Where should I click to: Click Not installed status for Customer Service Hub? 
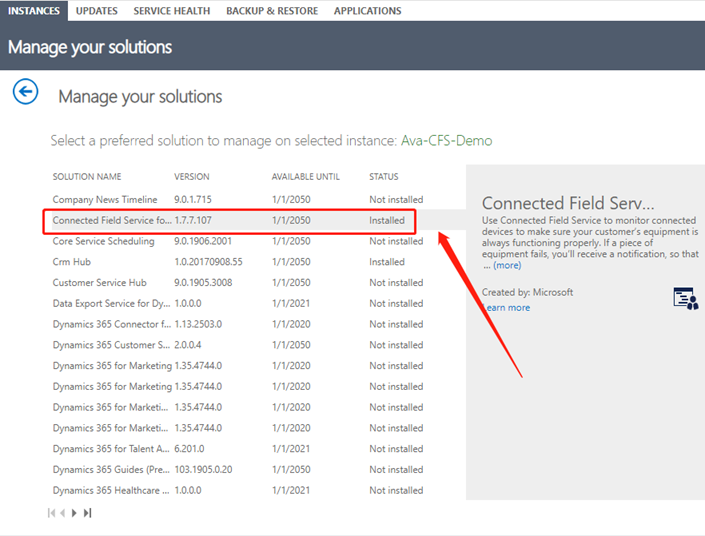point(396,283)
